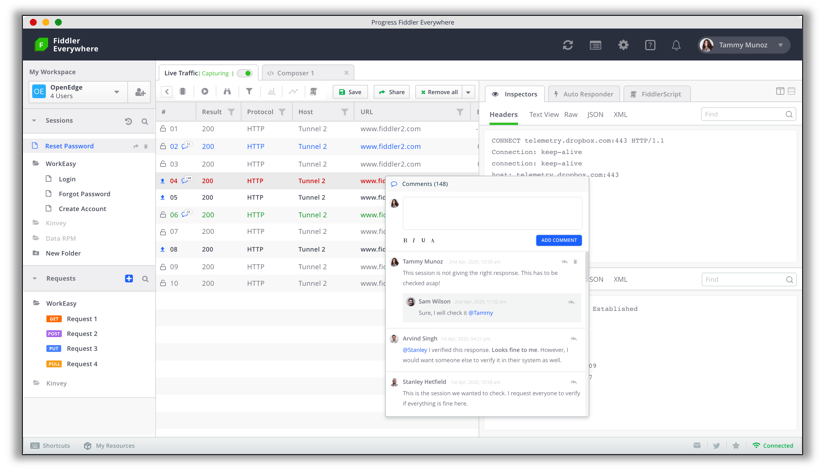Click the line graph toolbar icon
829x472 pixels.
[293, 91]
